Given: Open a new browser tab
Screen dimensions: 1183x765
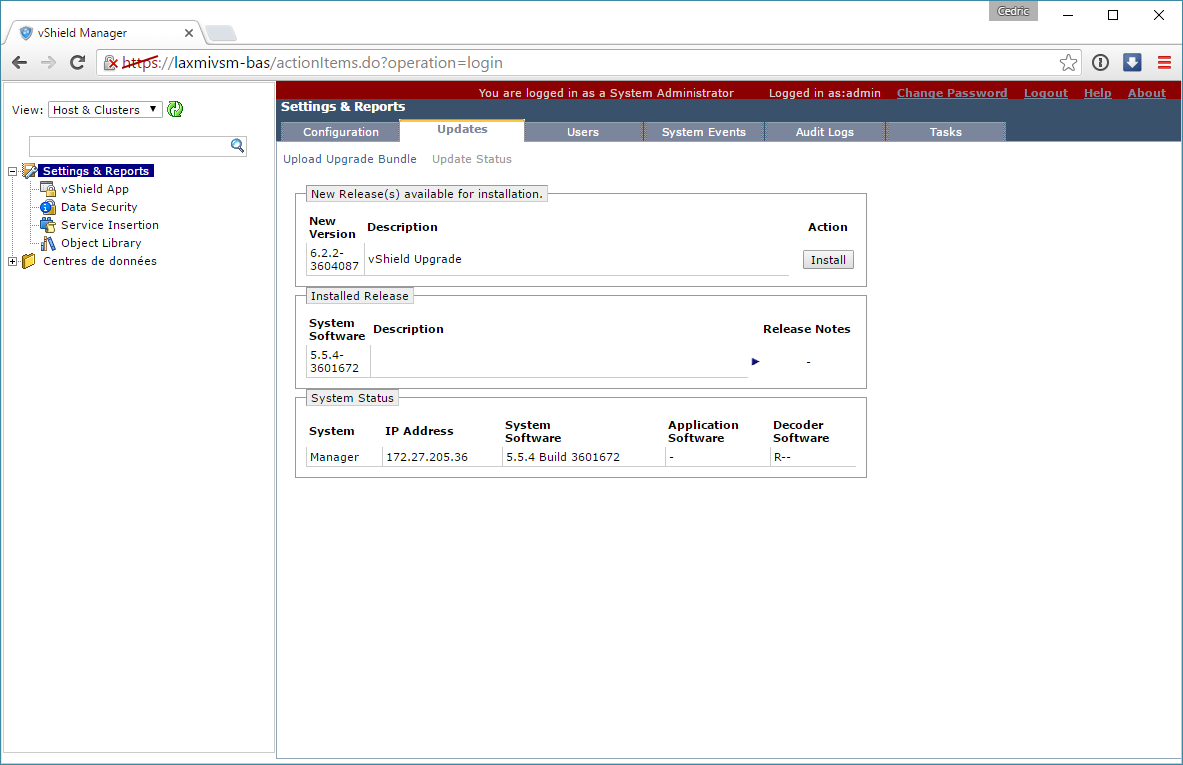Looking at the screenshot, I should point(220,33).
